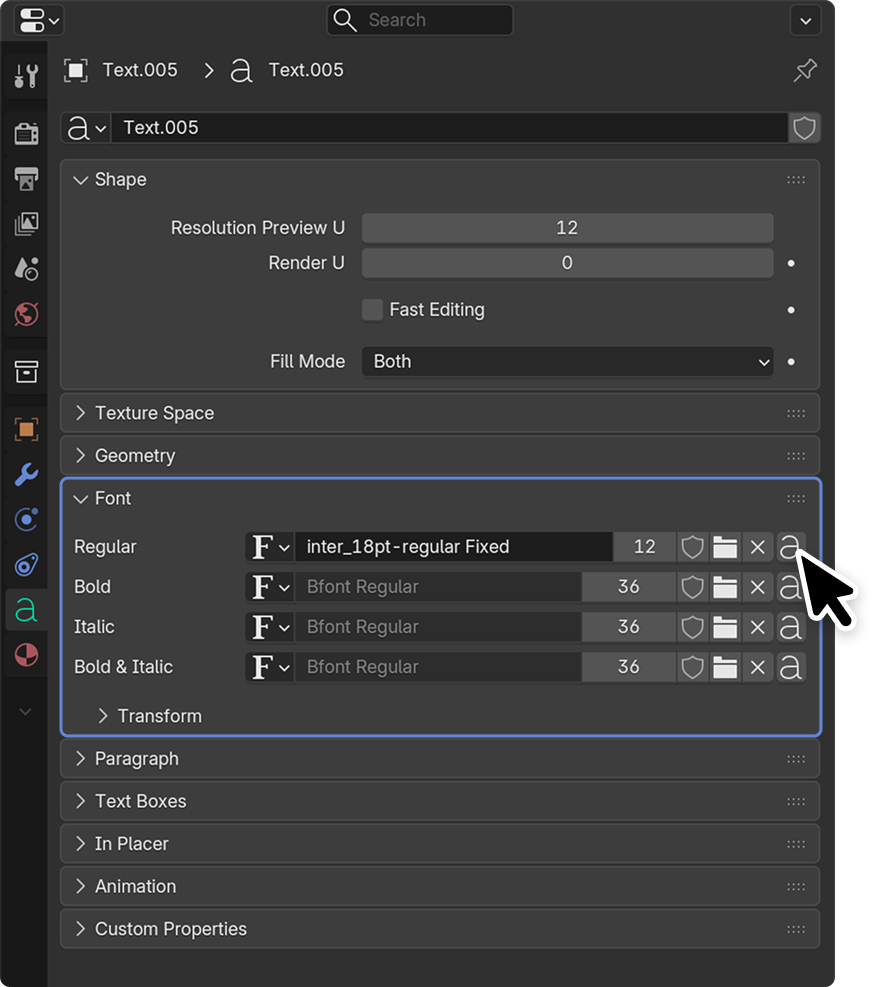
Task: Open the Render properties tab
Action: pyautogui.click(x=26, y=133)
